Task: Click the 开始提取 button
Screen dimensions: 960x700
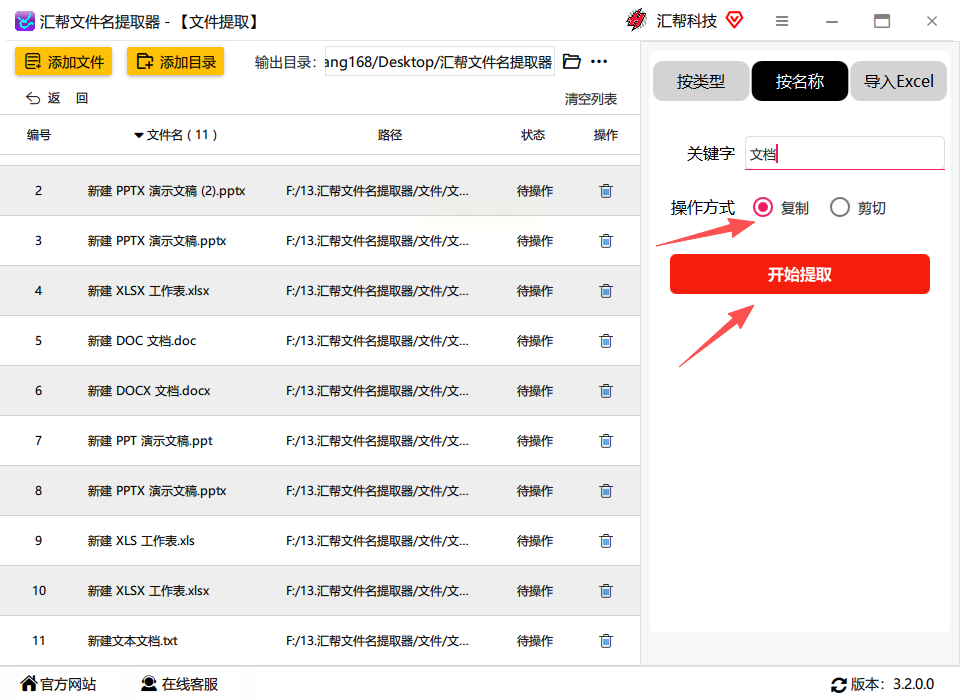Action: pos(800,274)
